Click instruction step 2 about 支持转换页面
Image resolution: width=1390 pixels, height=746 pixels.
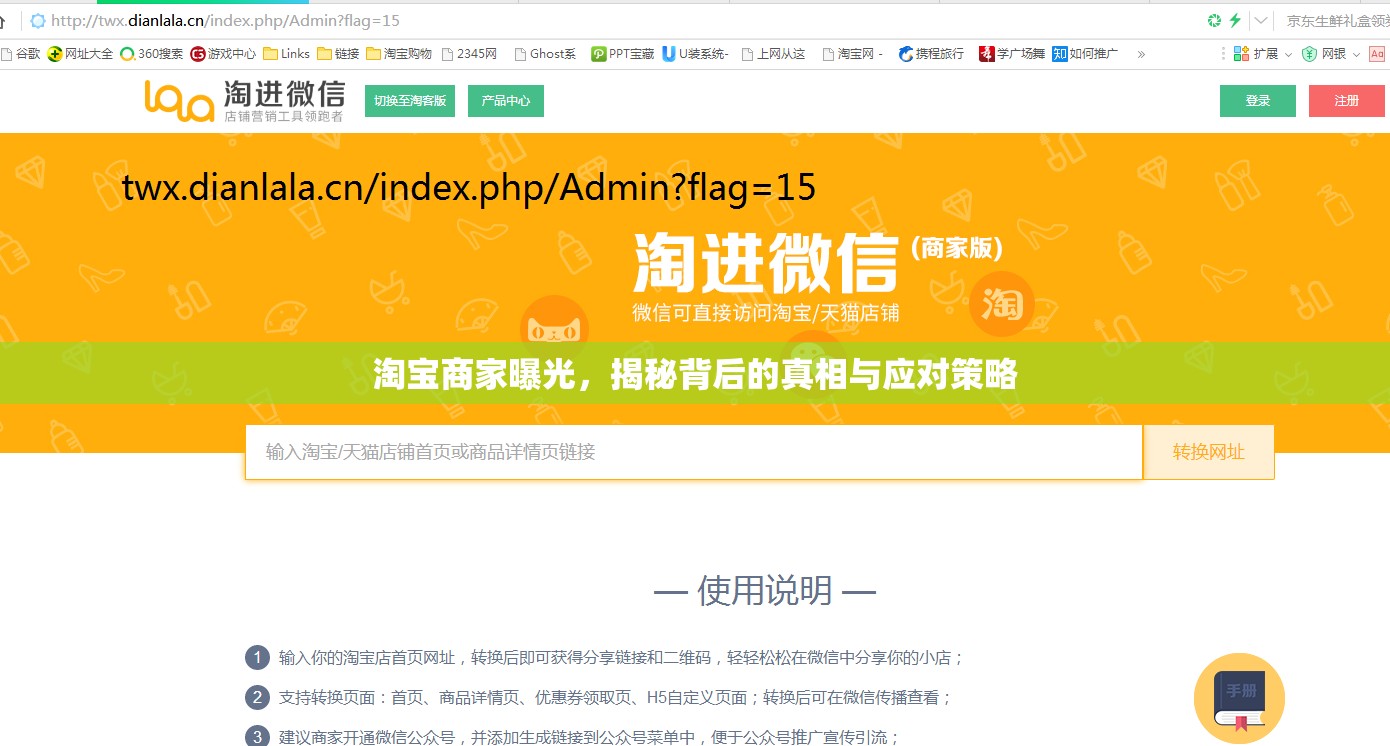pyautogui.click(x=599, y=698)
